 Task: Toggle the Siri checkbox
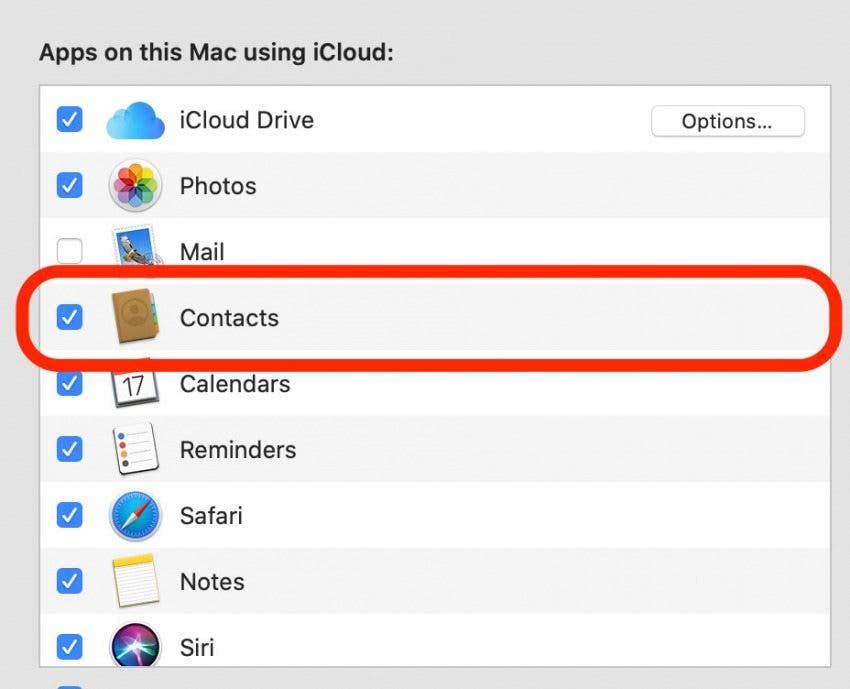pyautogui.click(x=69, y=647)
